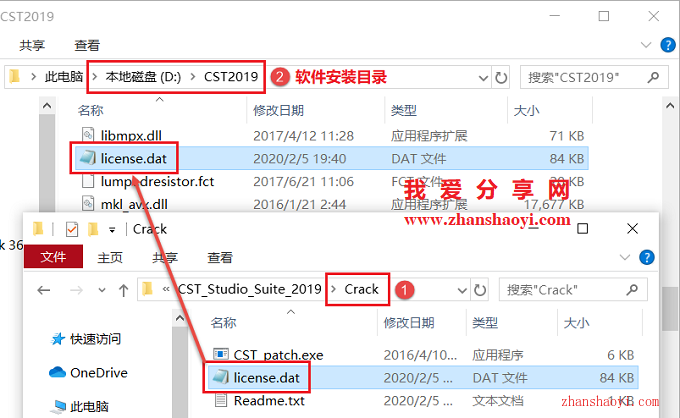Open the 共享 (Share) tab in CST2019 window
Image resolution: width=680 pixels, height=418 pixels.
[x=32, y=45]
